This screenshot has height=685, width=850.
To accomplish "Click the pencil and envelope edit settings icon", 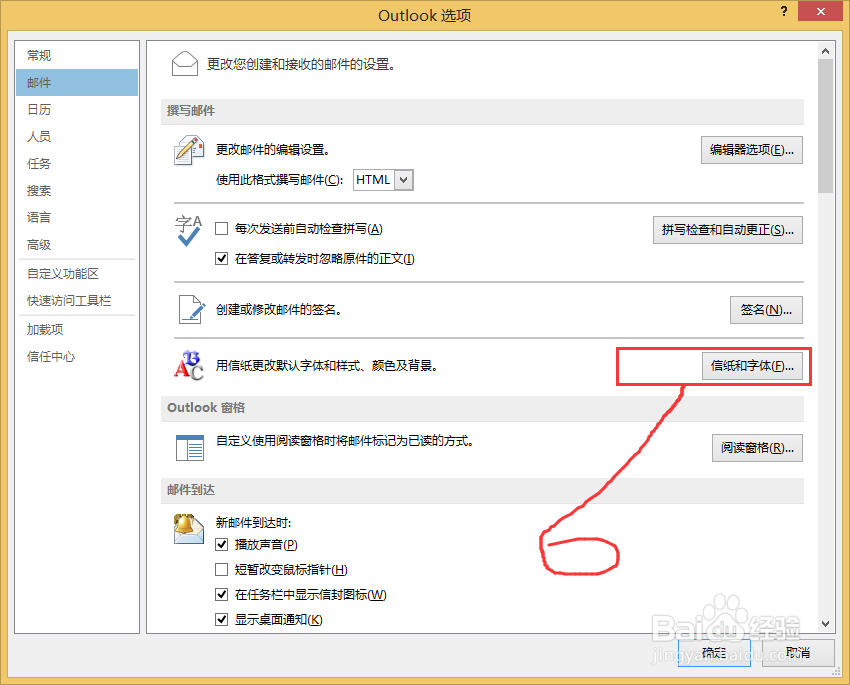I will (189, 151).
